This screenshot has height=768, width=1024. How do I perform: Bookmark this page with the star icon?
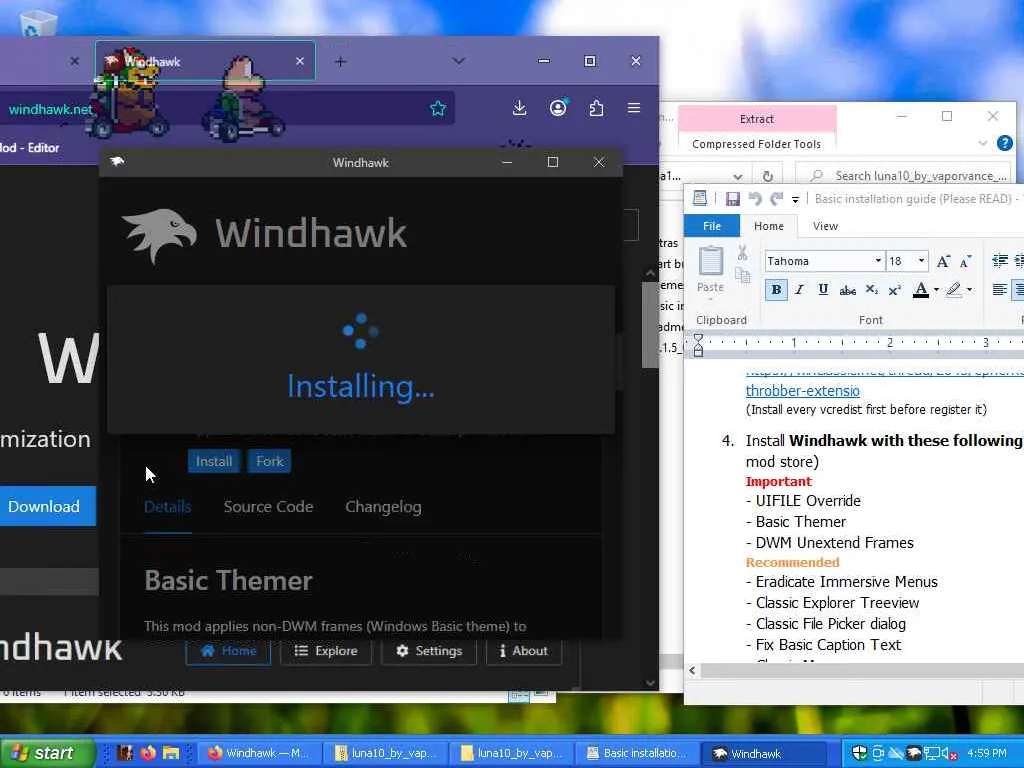438,108
